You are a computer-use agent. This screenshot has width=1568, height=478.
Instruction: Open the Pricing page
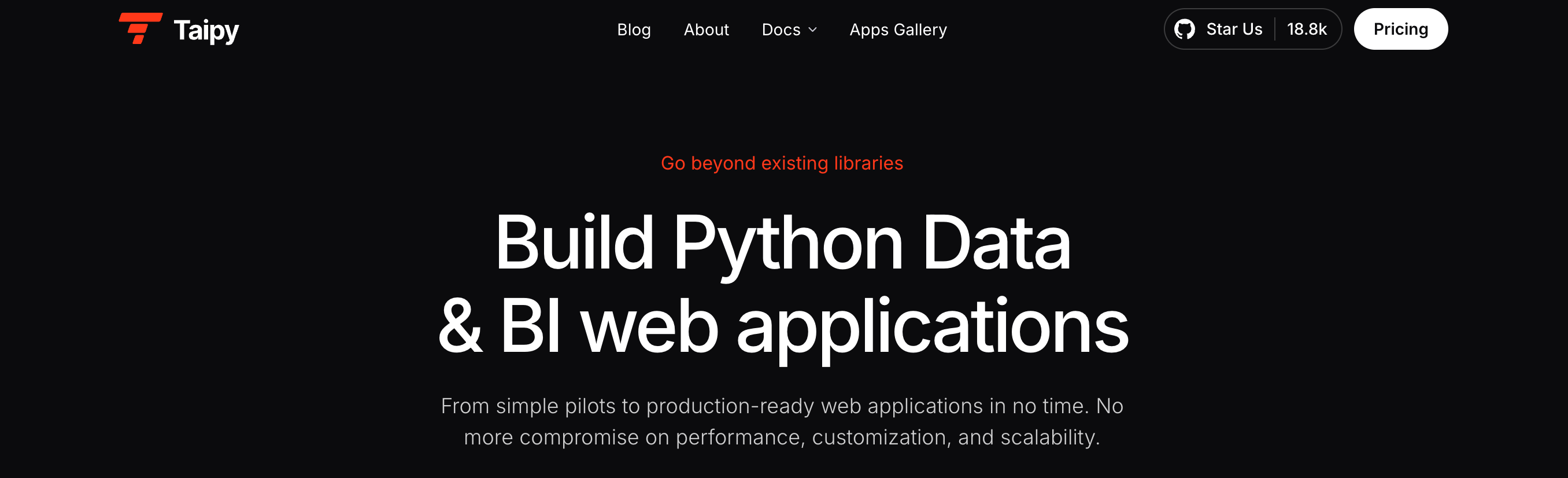pos(1400,30)
